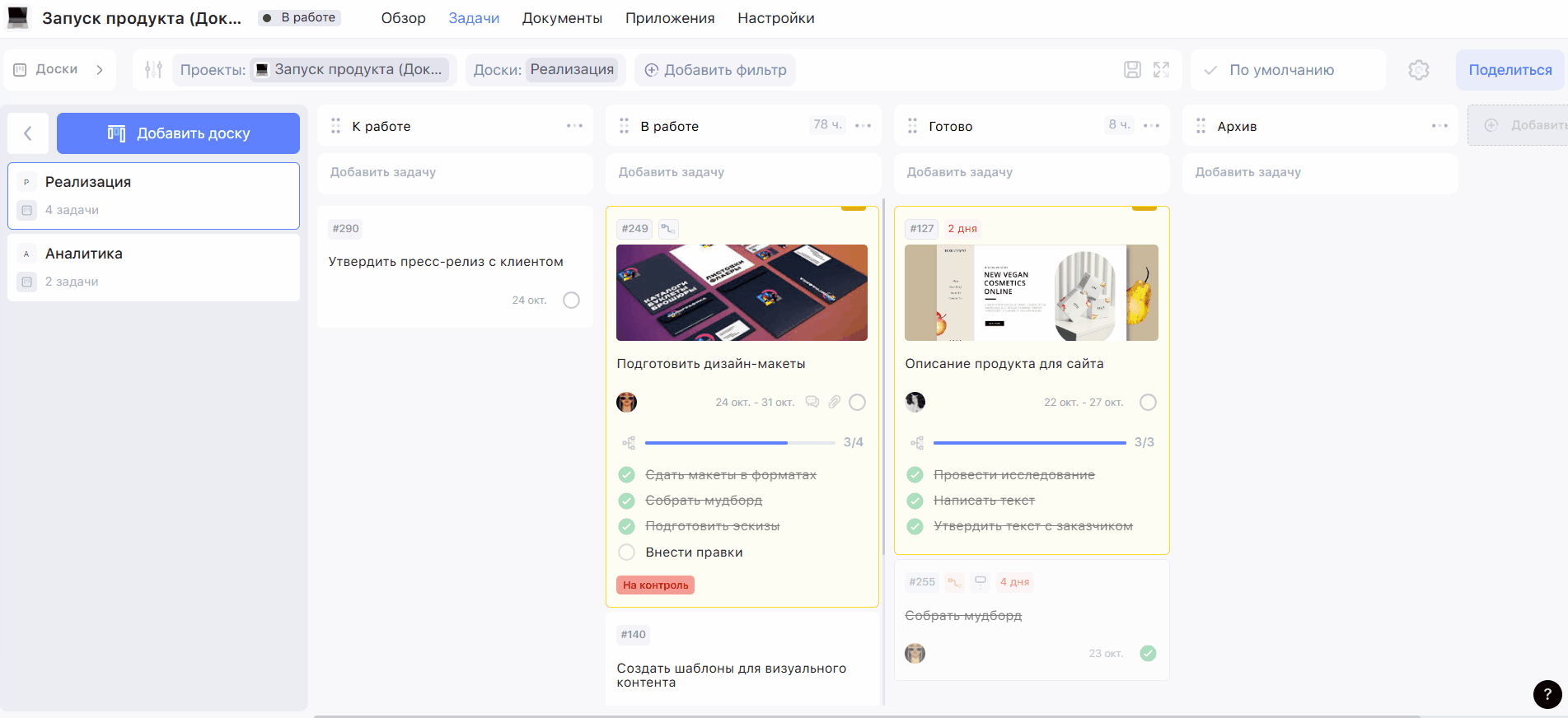Click the subtask icon on task #127

click(917, 443)
